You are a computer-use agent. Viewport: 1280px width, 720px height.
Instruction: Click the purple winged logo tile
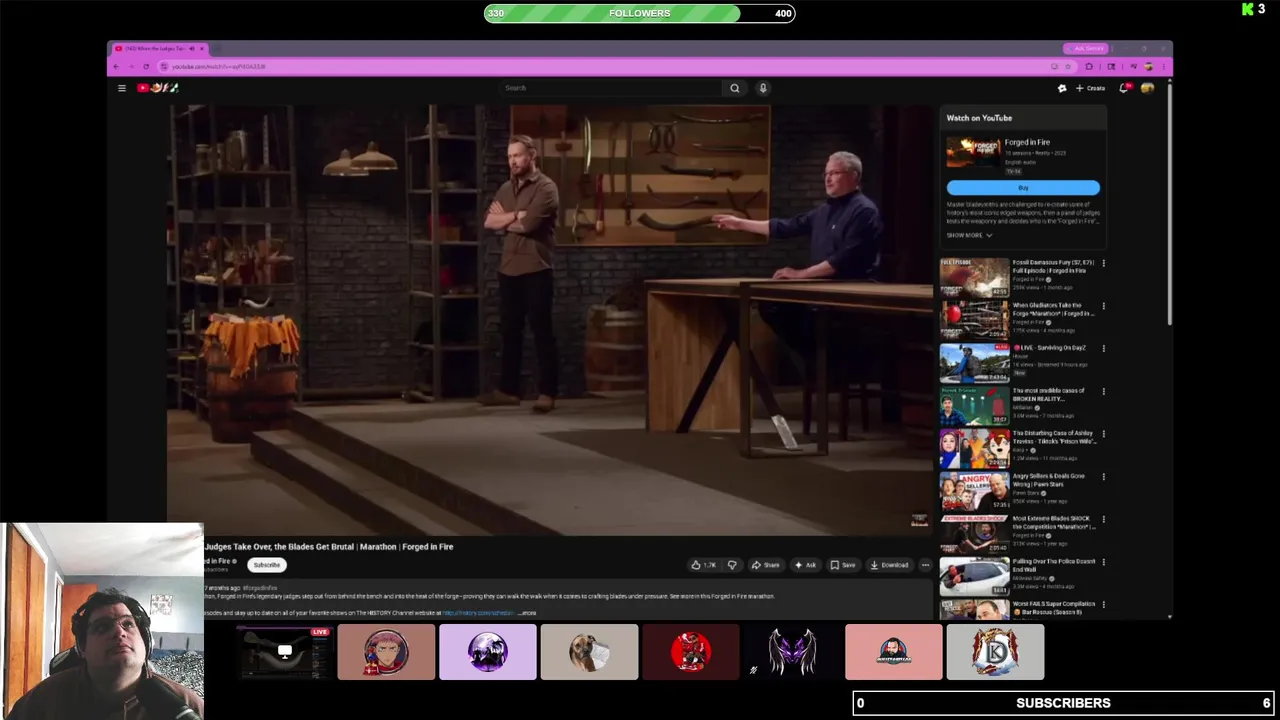pyautogui.click(x=792, y=652)
